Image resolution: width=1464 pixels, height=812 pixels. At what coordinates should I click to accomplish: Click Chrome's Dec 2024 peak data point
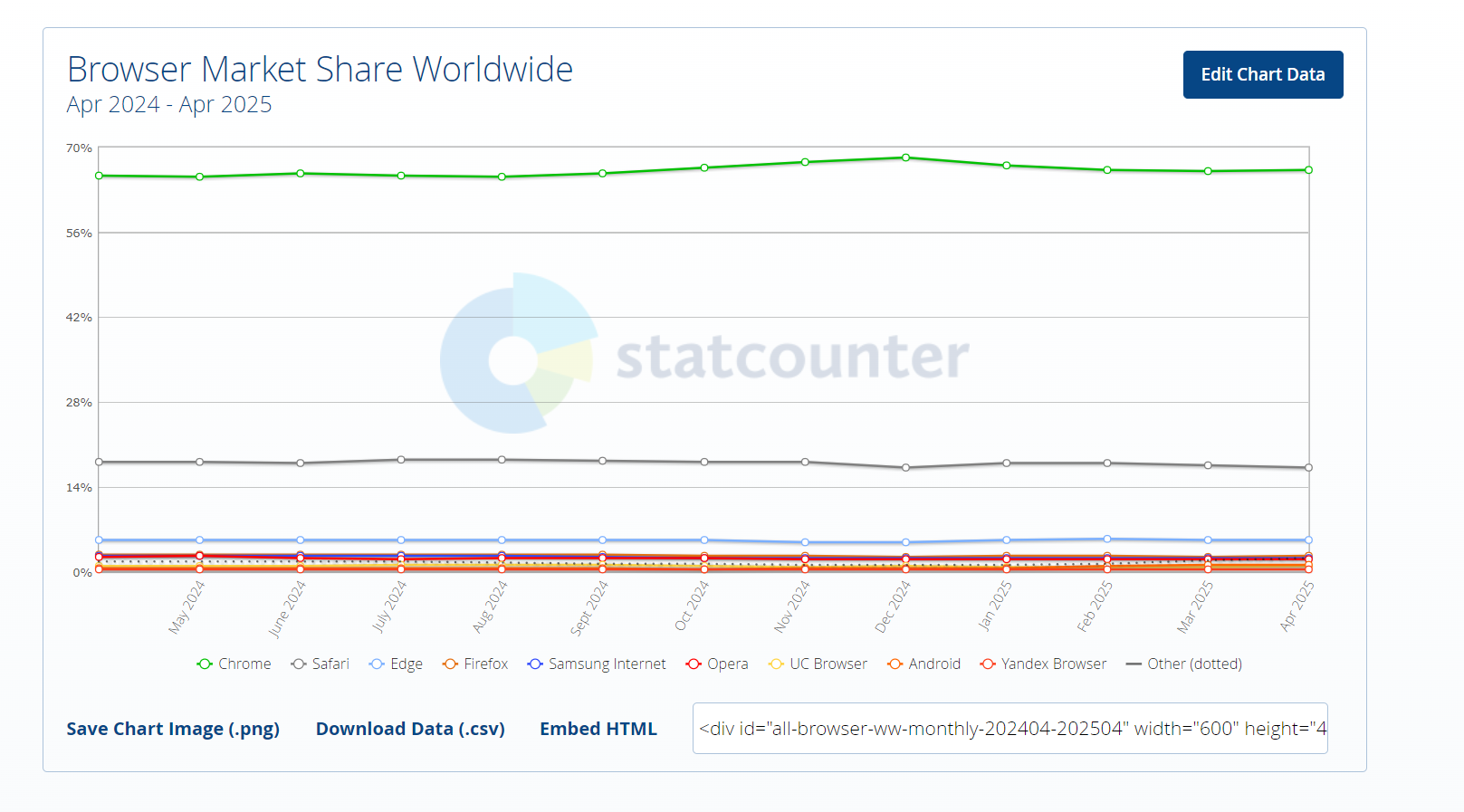(905, 158)
